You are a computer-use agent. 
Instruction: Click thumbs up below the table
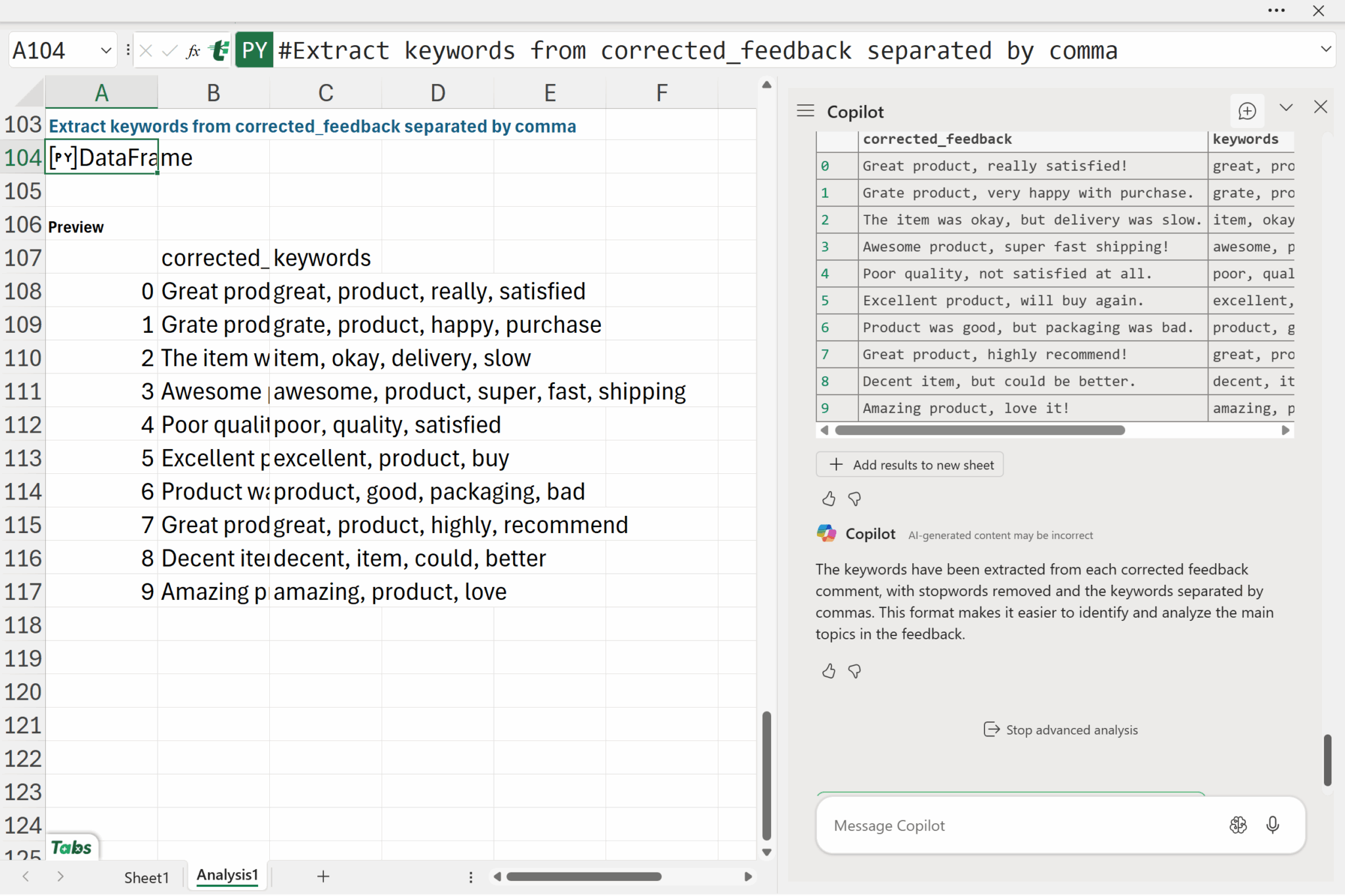pos(828,499)
